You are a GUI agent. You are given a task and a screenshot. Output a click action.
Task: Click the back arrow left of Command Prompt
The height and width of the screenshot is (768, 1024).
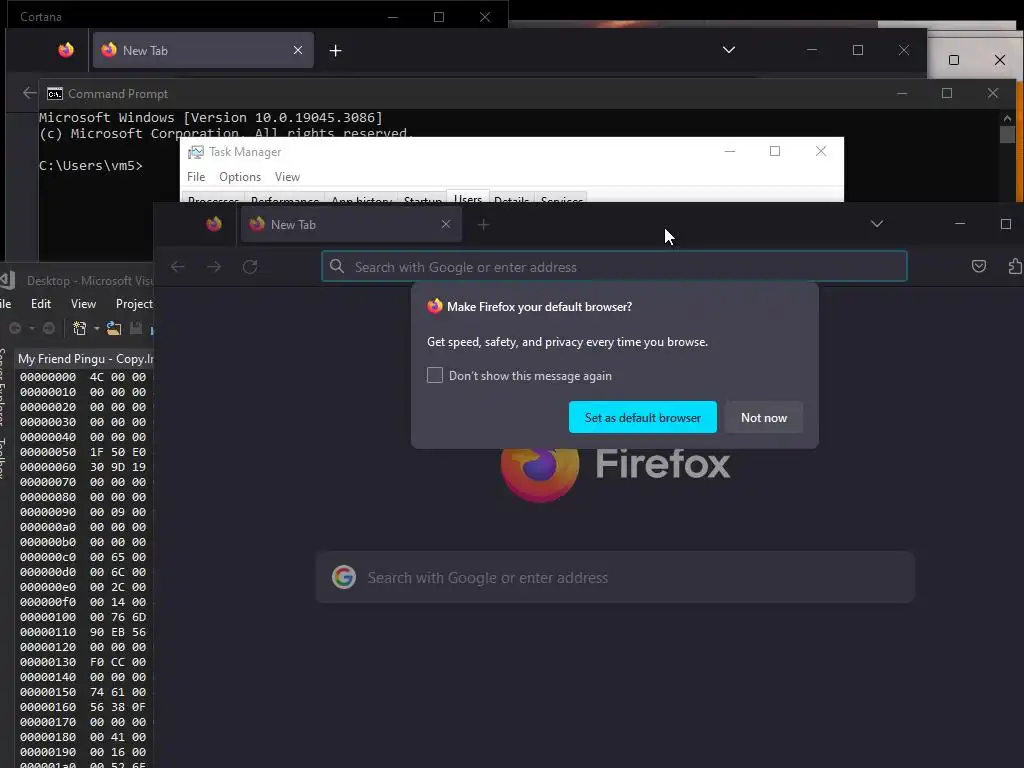(x=29, y=93)
